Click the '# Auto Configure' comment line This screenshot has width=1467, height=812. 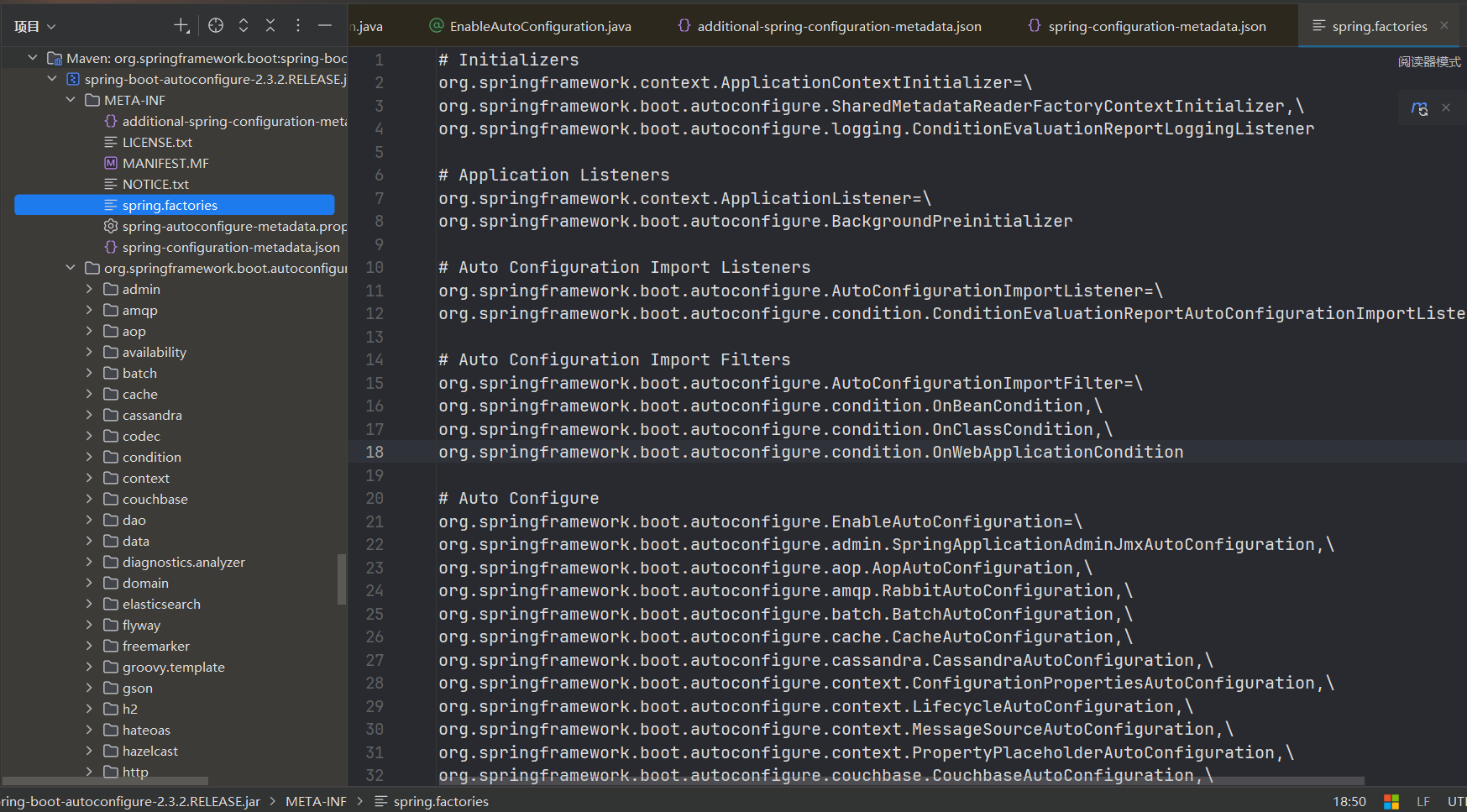tap(519, 498)
